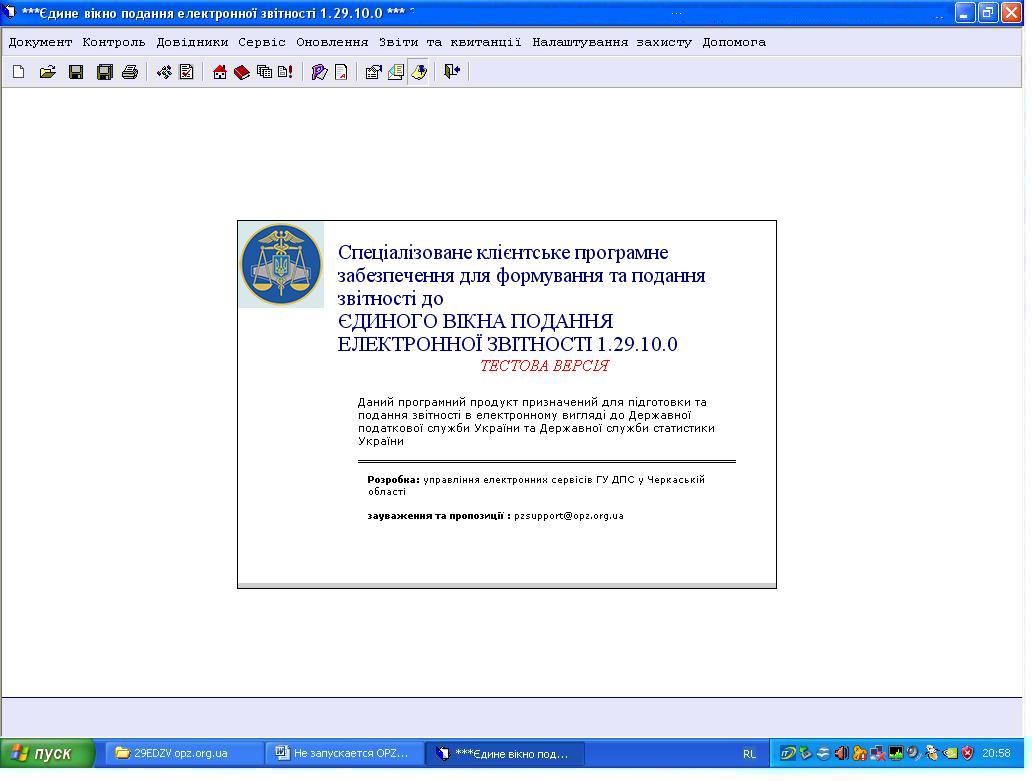Restore down the application window
This screenshot has width=1032, height=781.
pos(988,13)
